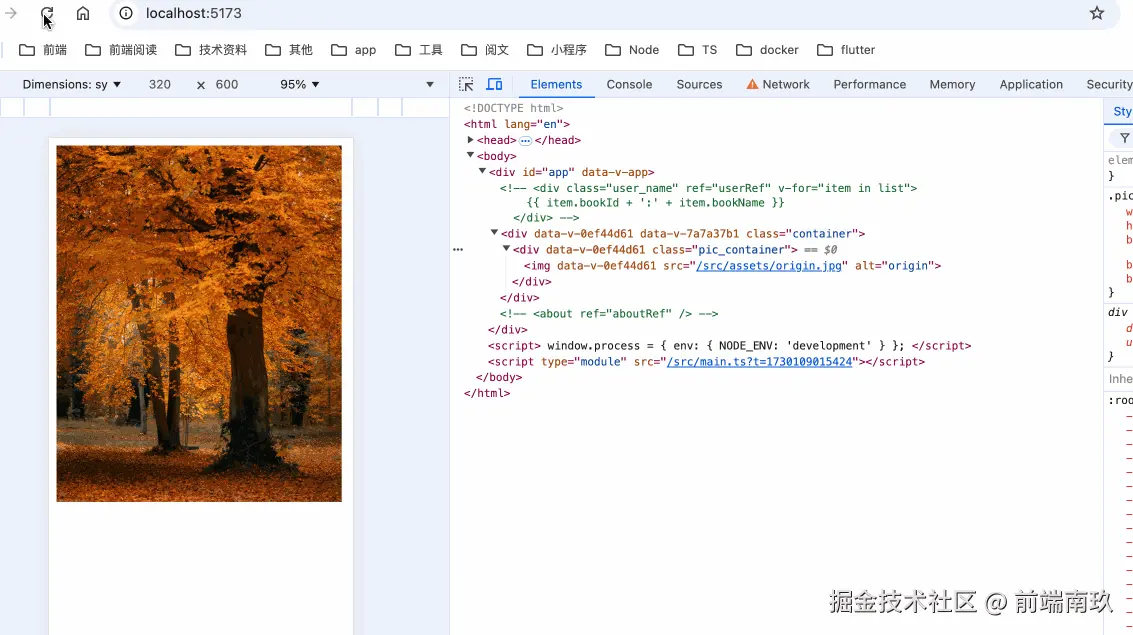The height and width of the screenshot is (635, 1133).
Task: Switch to the Performance tab
Action: 869,85
